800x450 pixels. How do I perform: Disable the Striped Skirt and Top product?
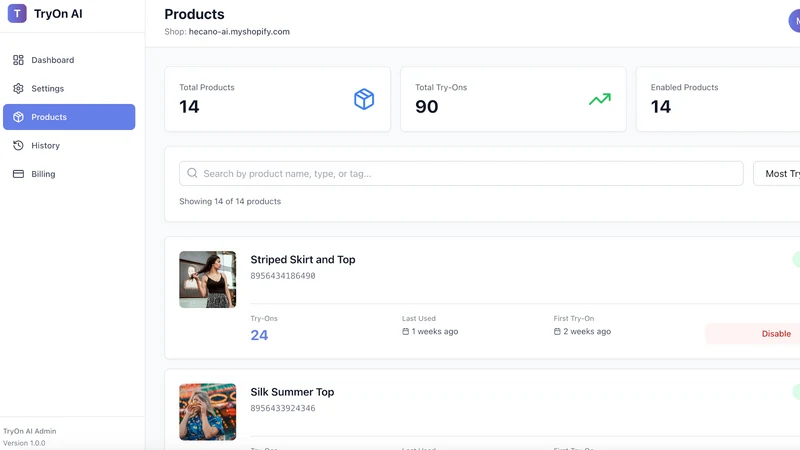click(x=753, y=334)
